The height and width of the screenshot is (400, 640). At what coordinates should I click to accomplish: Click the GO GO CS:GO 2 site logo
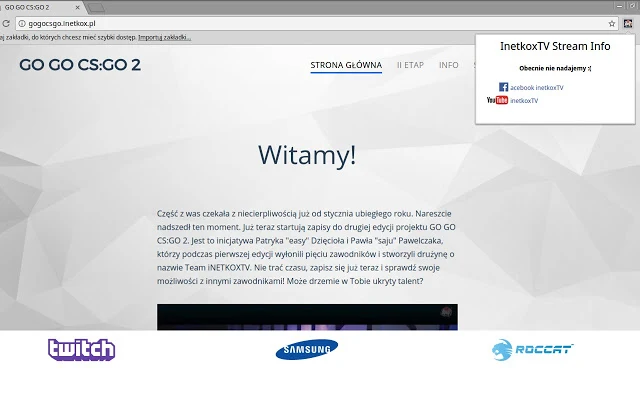coord(80,65)
